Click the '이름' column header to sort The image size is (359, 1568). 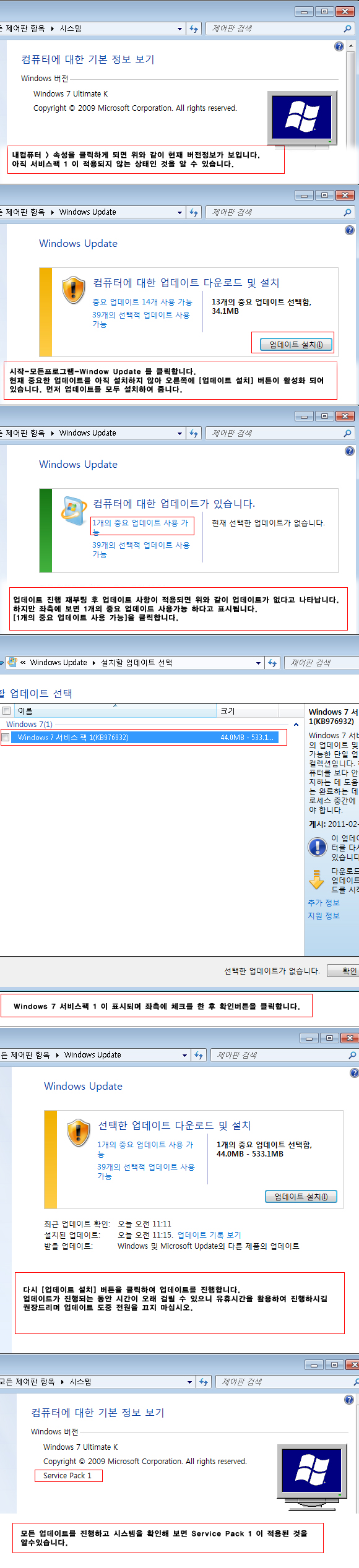tap(115, 710)
